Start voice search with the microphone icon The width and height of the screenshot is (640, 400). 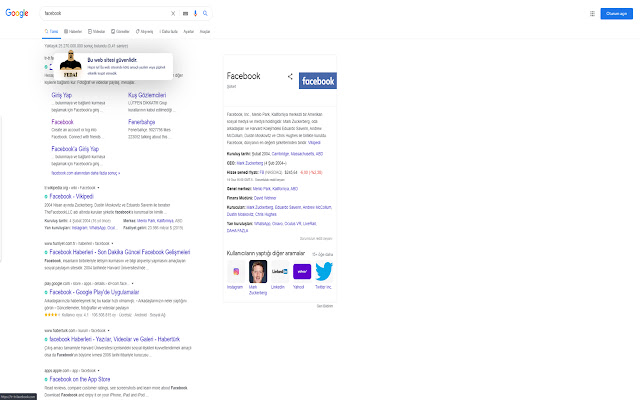coord(195,13)
